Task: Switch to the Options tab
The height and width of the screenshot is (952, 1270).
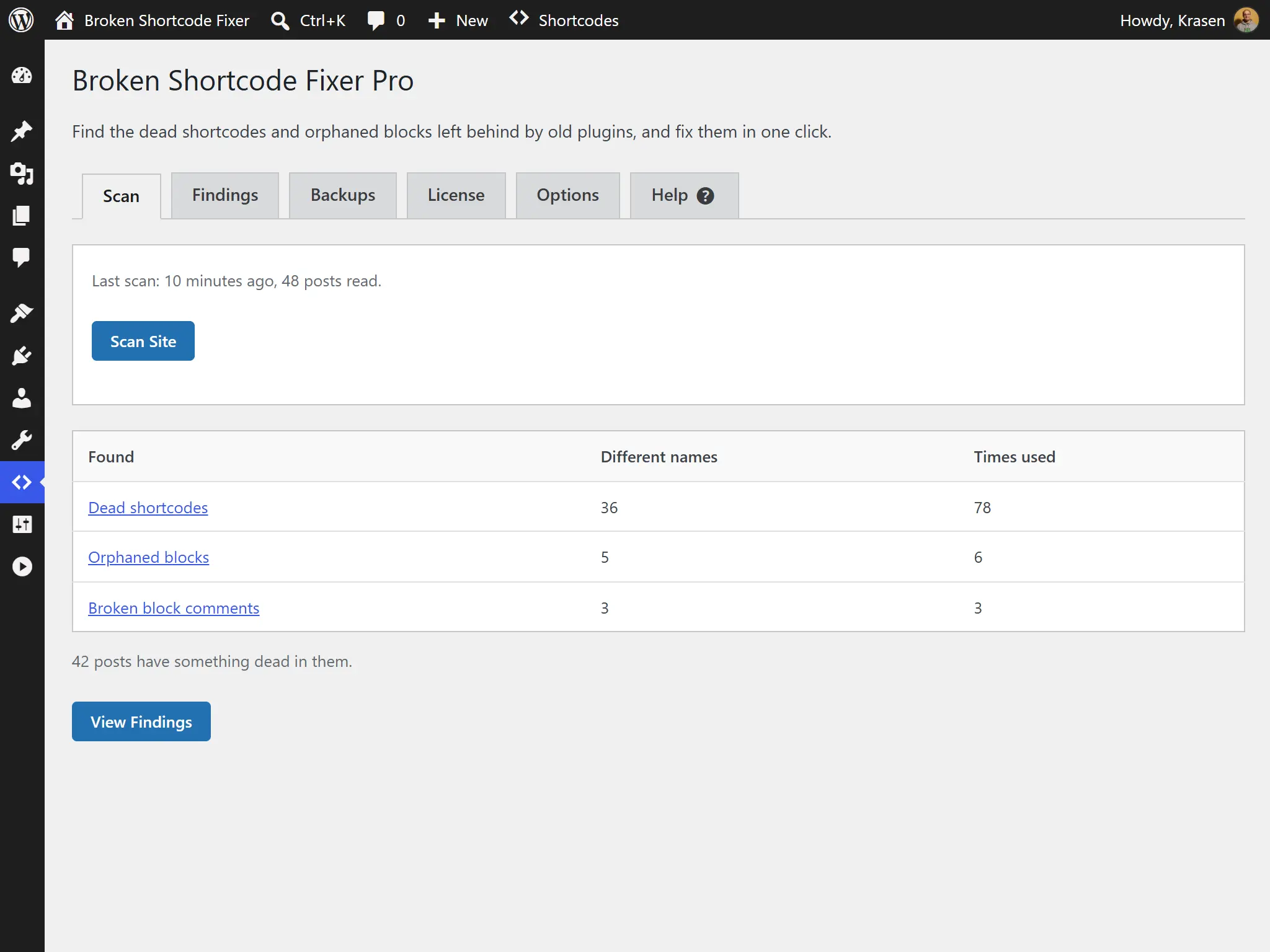Action: click(567, 195)
